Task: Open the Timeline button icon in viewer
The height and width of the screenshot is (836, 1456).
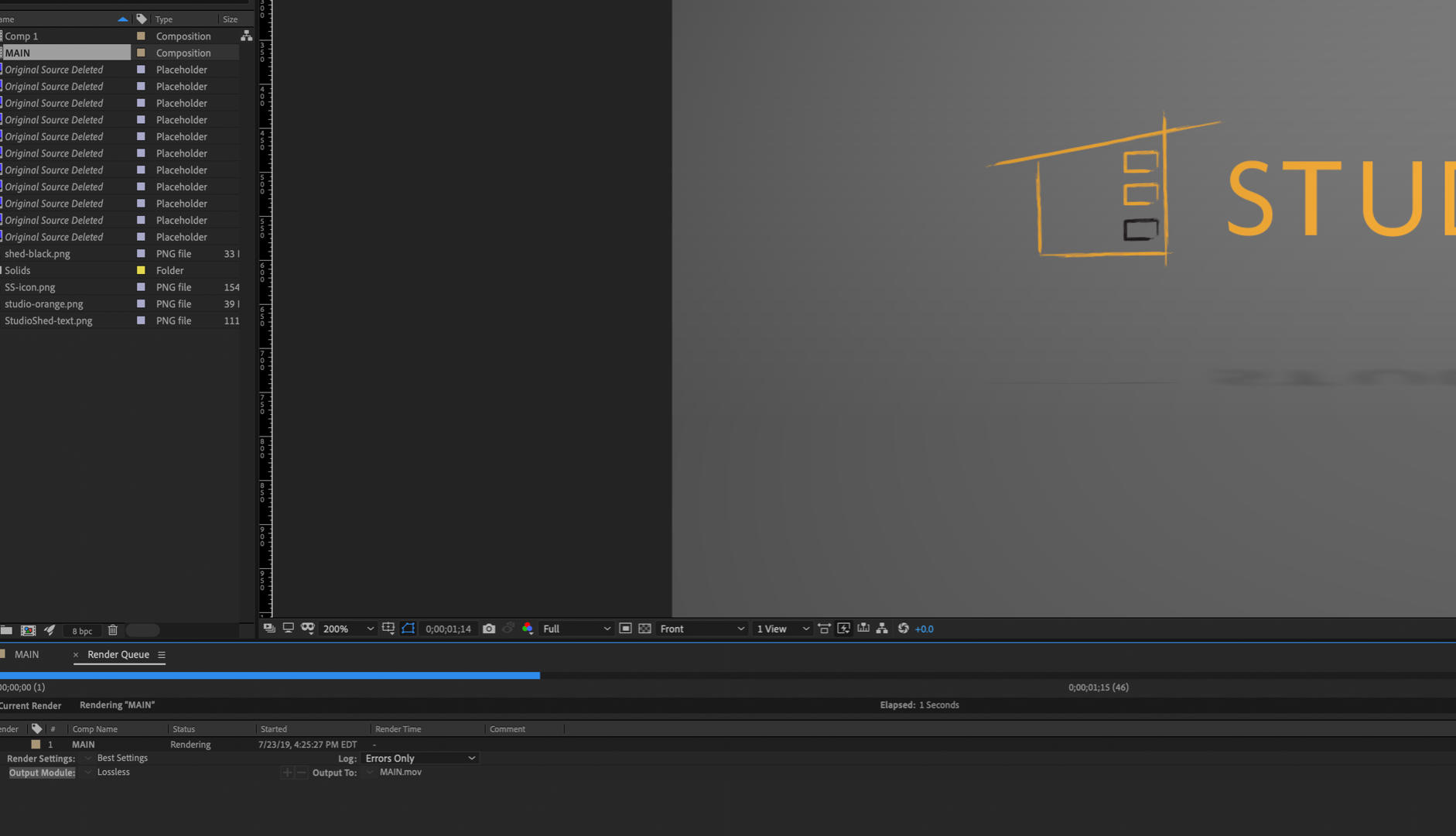Action: pos(863,629)
